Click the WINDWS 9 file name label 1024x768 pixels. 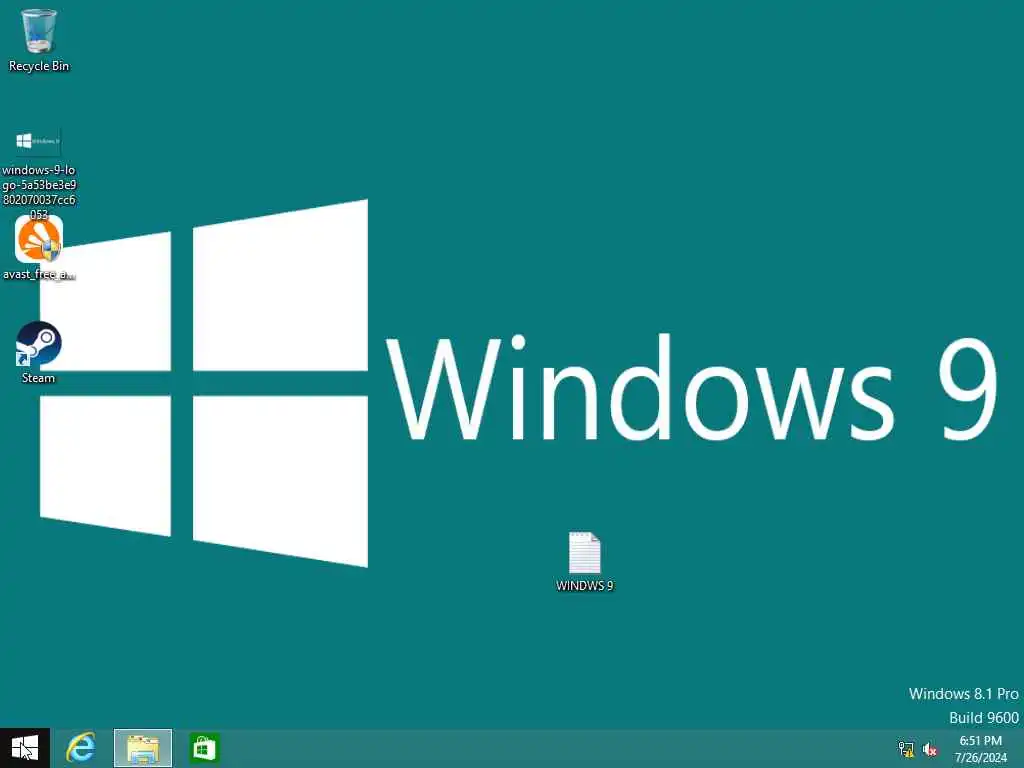click(584, 586)
